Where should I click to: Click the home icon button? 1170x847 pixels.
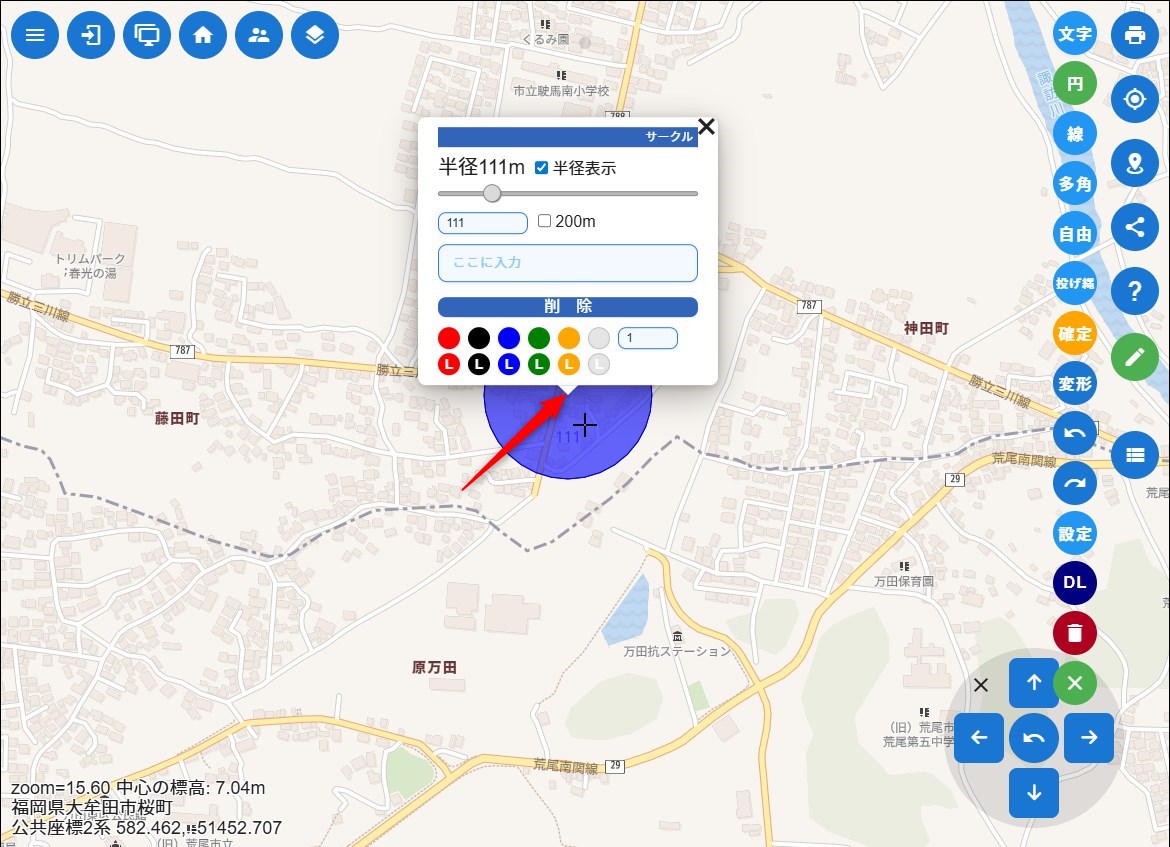(203, 35)
